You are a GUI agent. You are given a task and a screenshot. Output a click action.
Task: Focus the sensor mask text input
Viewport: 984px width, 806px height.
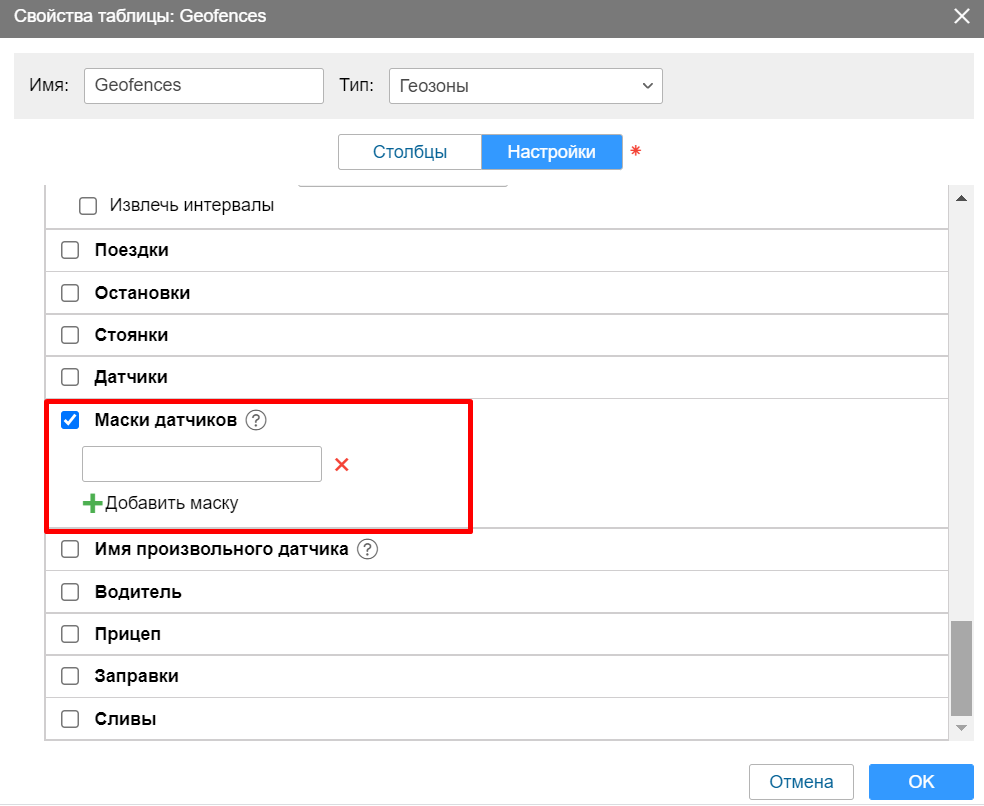tap(202, 464)
